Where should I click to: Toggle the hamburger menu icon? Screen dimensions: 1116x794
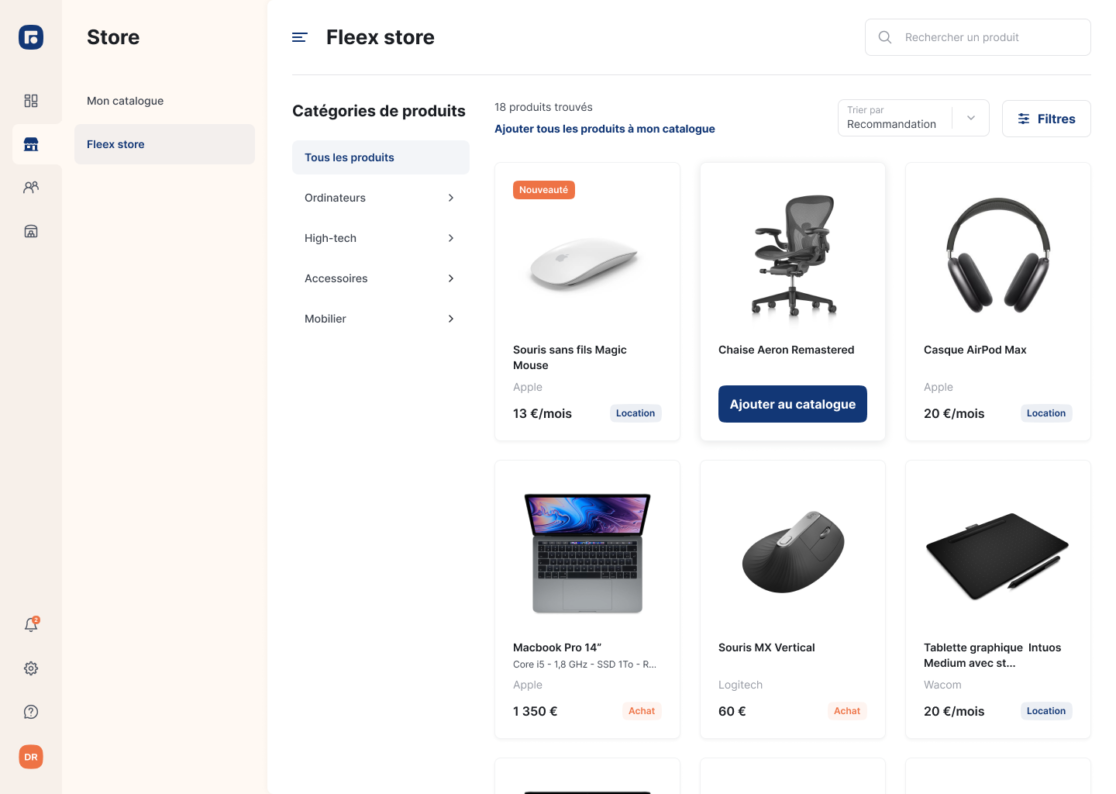coord(300,38)
